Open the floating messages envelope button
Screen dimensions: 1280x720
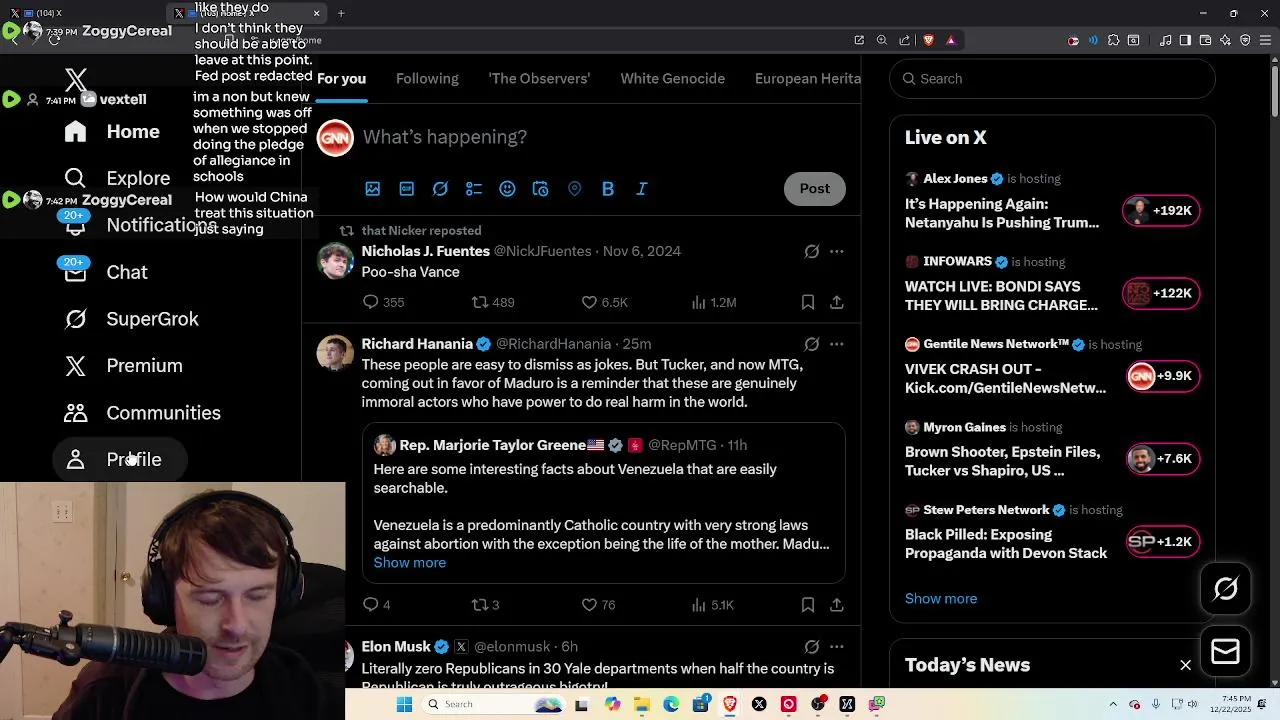click(1225, 652)
